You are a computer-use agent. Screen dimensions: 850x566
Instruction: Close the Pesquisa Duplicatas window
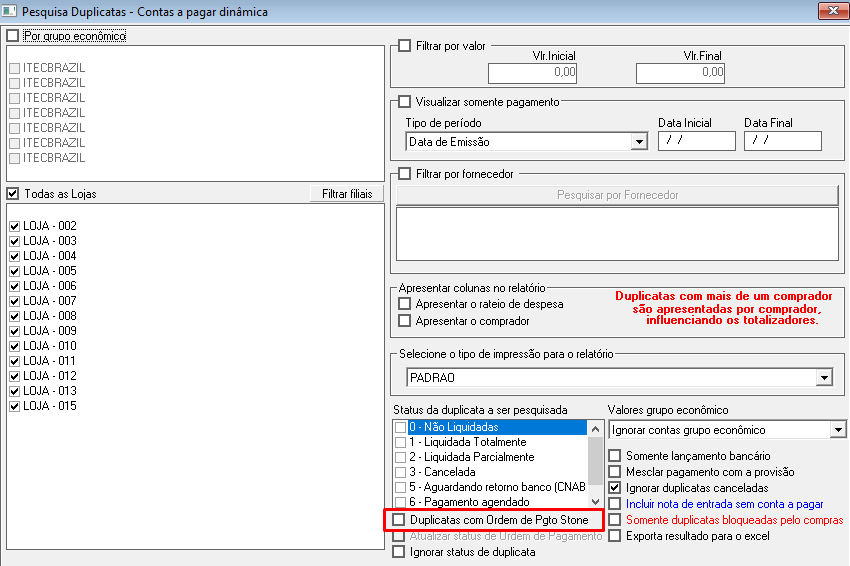pos(833,11)
